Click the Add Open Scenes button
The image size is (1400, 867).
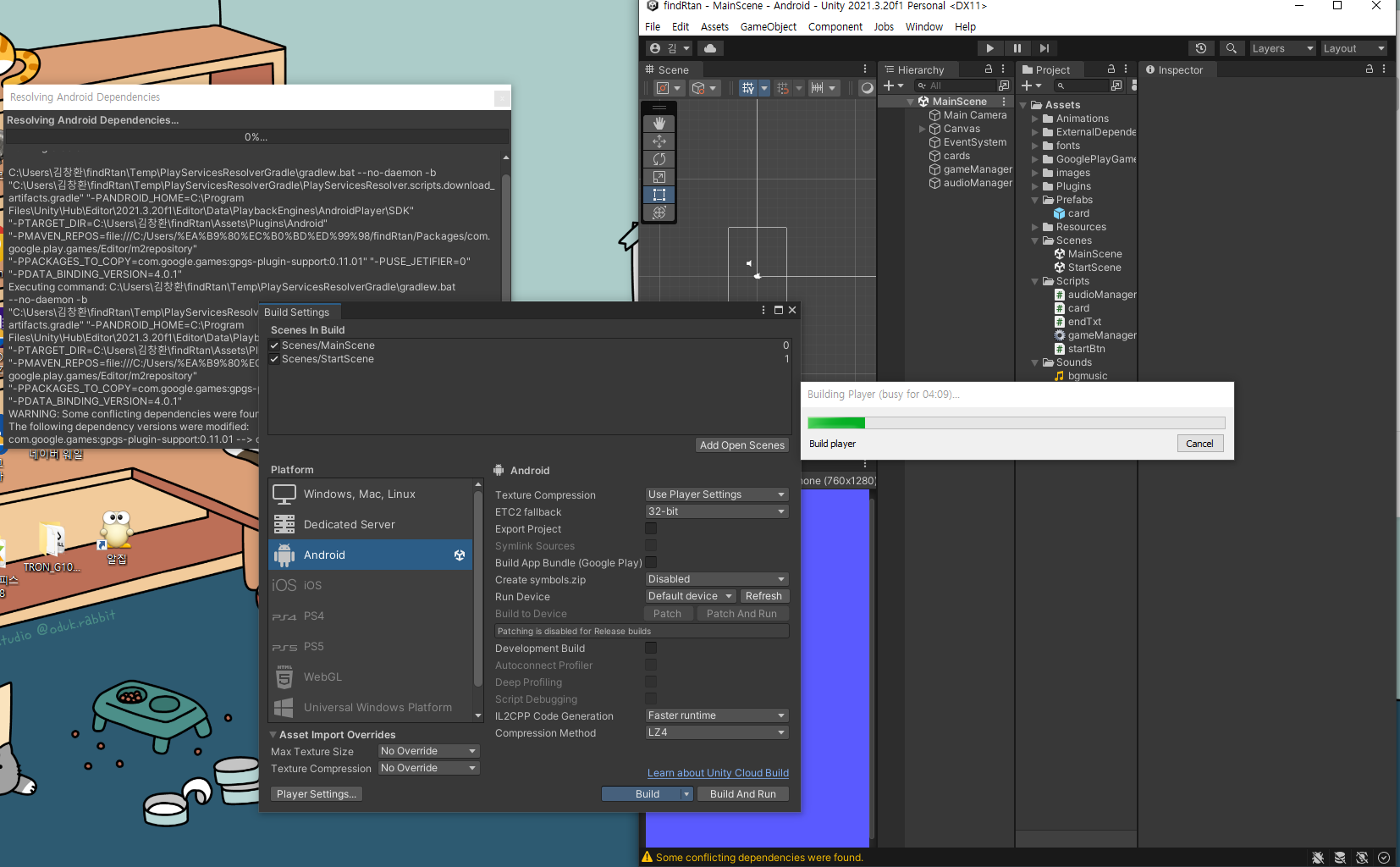(742, 445)
